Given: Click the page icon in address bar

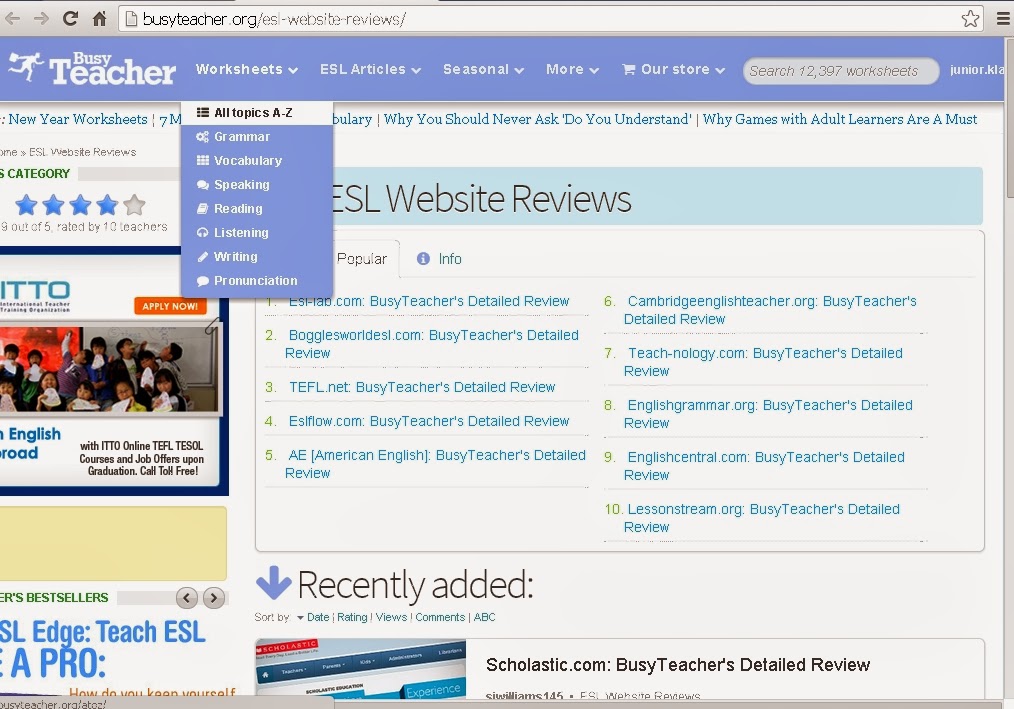Looking at the screenshot, I should point(131,19).
